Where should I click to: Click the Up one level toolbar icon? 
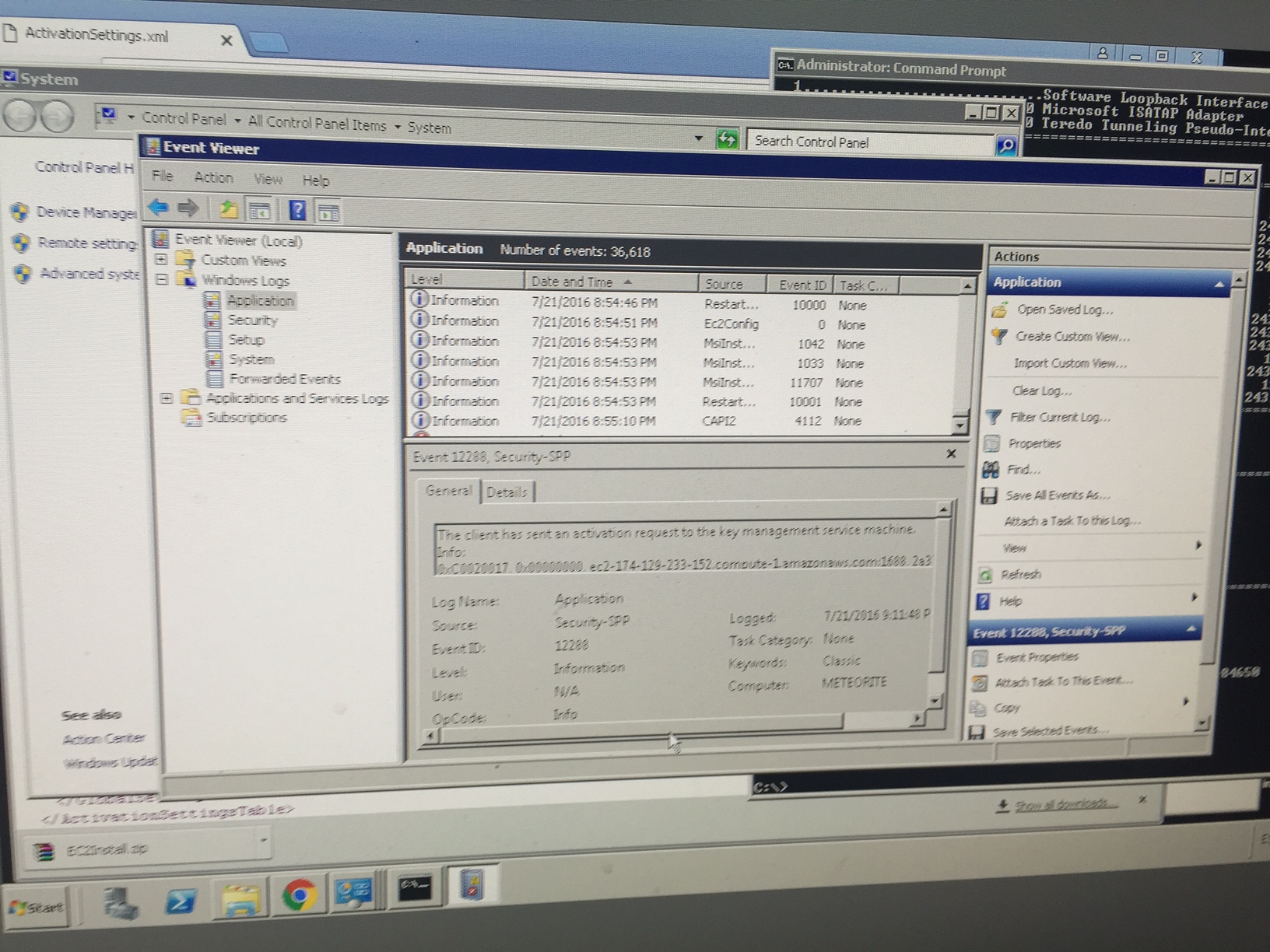coord(228,208)
